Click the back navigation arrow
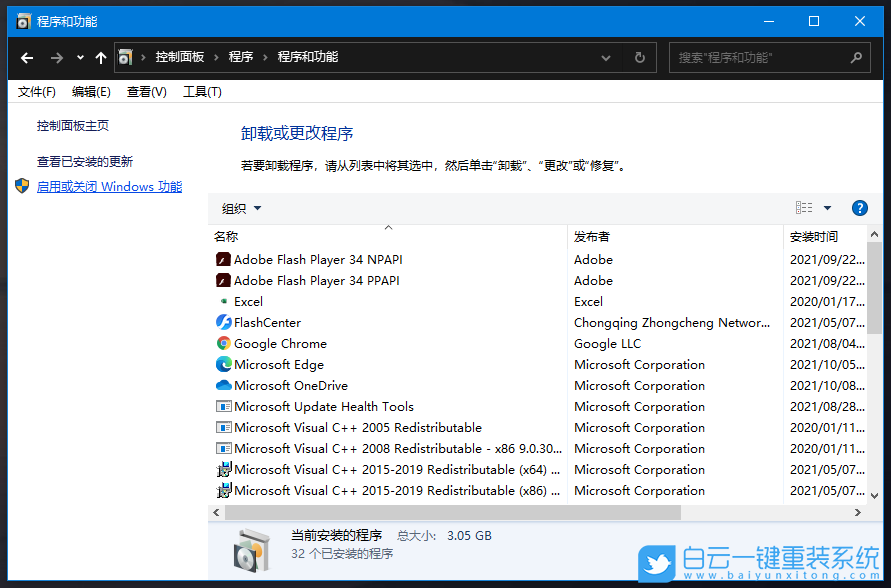Image resolution: width=891 pixels, height=588 pixels. tap(26, 57)
